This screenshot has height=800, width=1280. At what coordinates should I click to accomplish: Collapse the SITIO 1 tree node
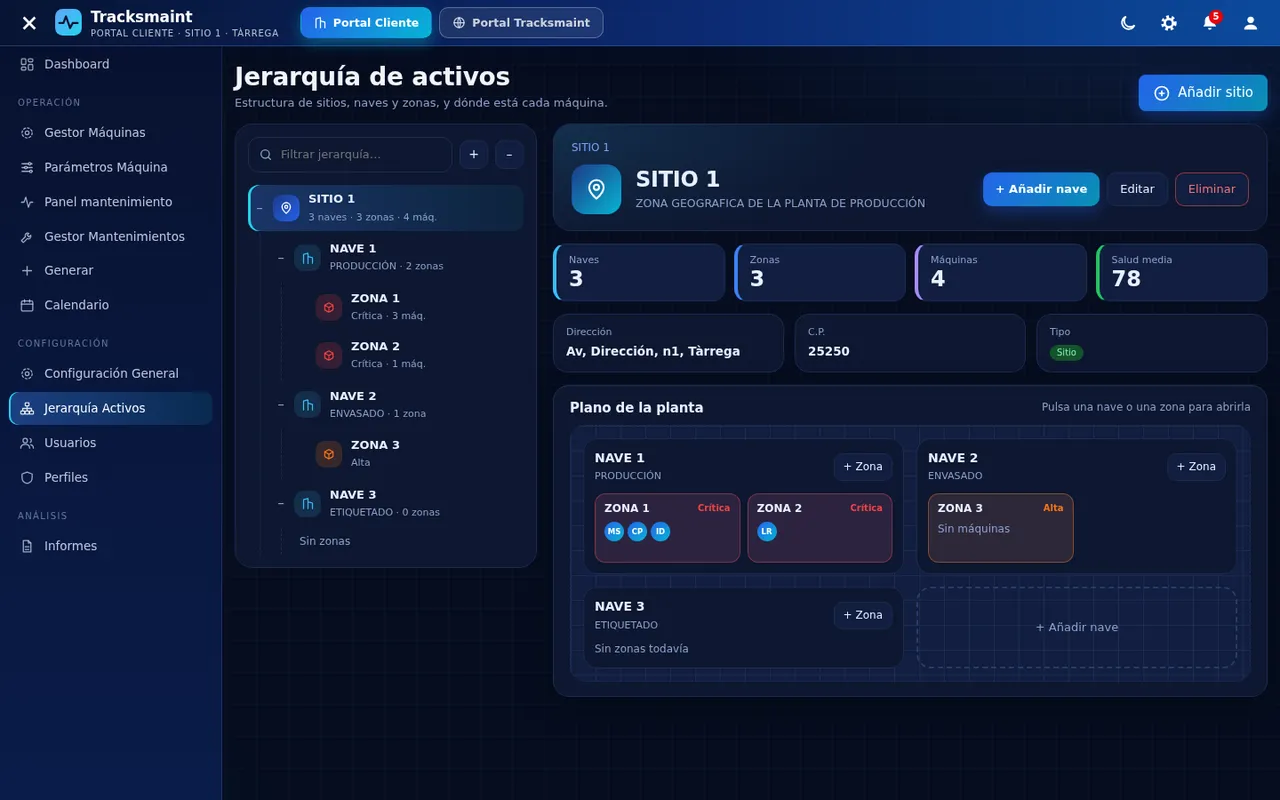click(260, 208)
